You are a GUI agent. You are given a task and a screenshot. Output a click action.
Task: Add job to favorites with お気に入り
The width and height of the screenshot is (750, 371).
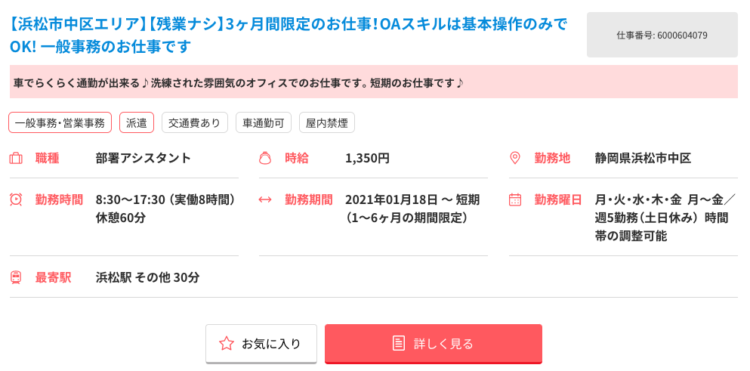point(261,343)
